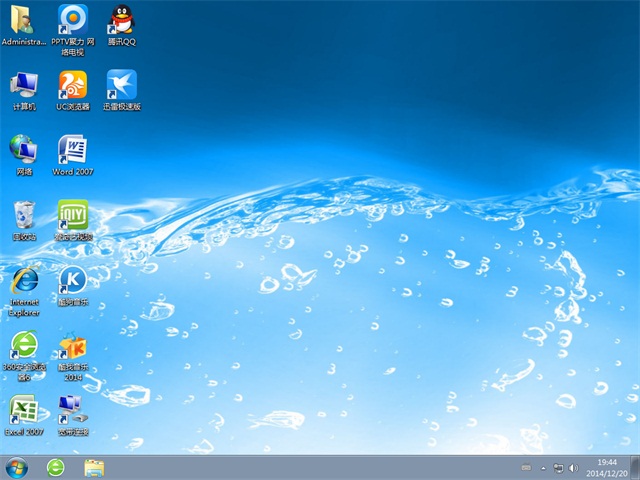Viewport: 640px width, 480px height.
Task: Open the Administrator user folder
Action: (x=23, y=20)
